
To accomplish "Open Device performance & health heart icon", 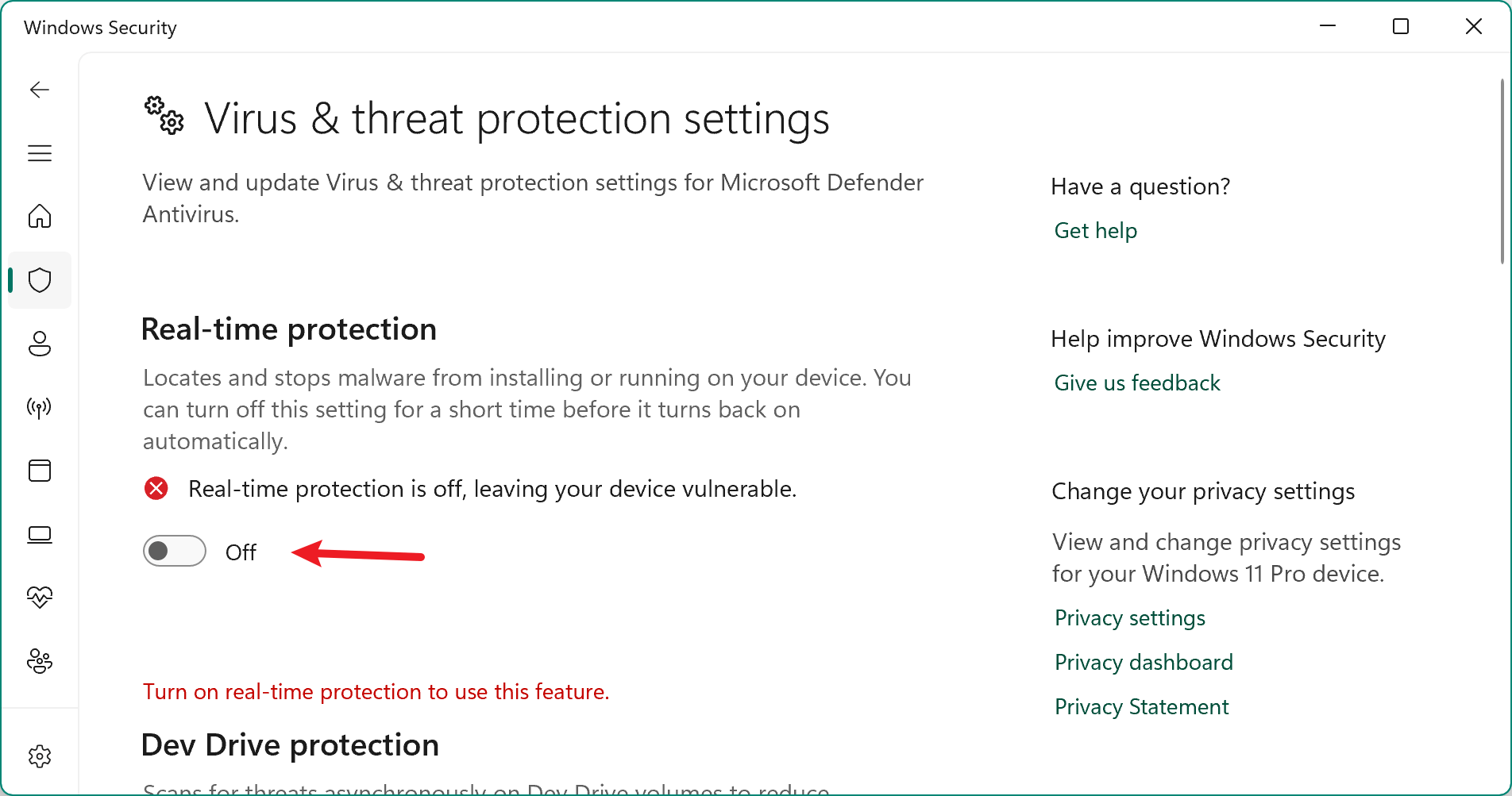I will coord(39,598).
